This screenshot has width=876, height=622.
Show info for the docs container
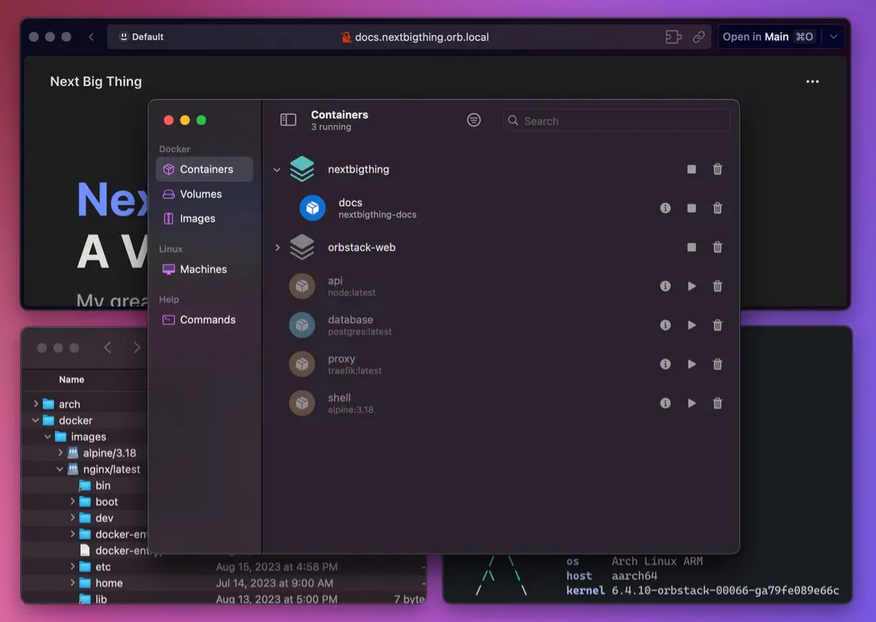pos(665,208)
